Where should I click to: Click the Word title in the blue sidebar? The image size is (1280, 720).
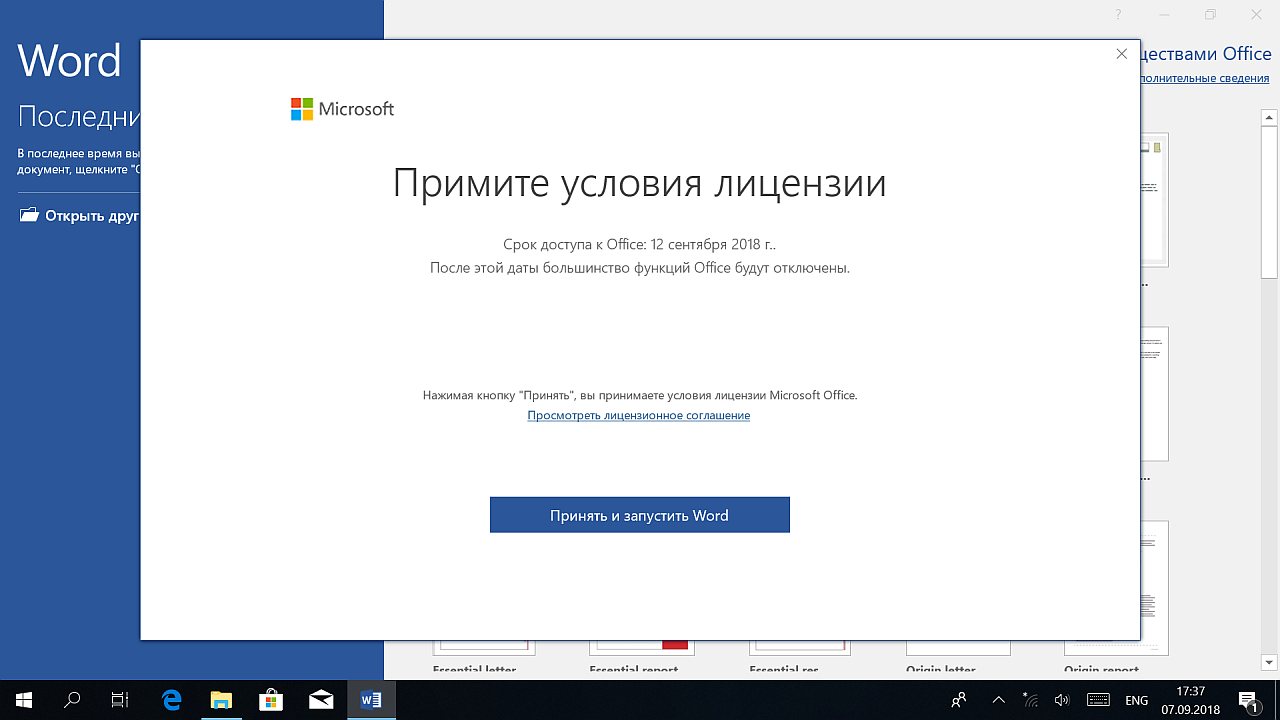(x=69, y=61)
